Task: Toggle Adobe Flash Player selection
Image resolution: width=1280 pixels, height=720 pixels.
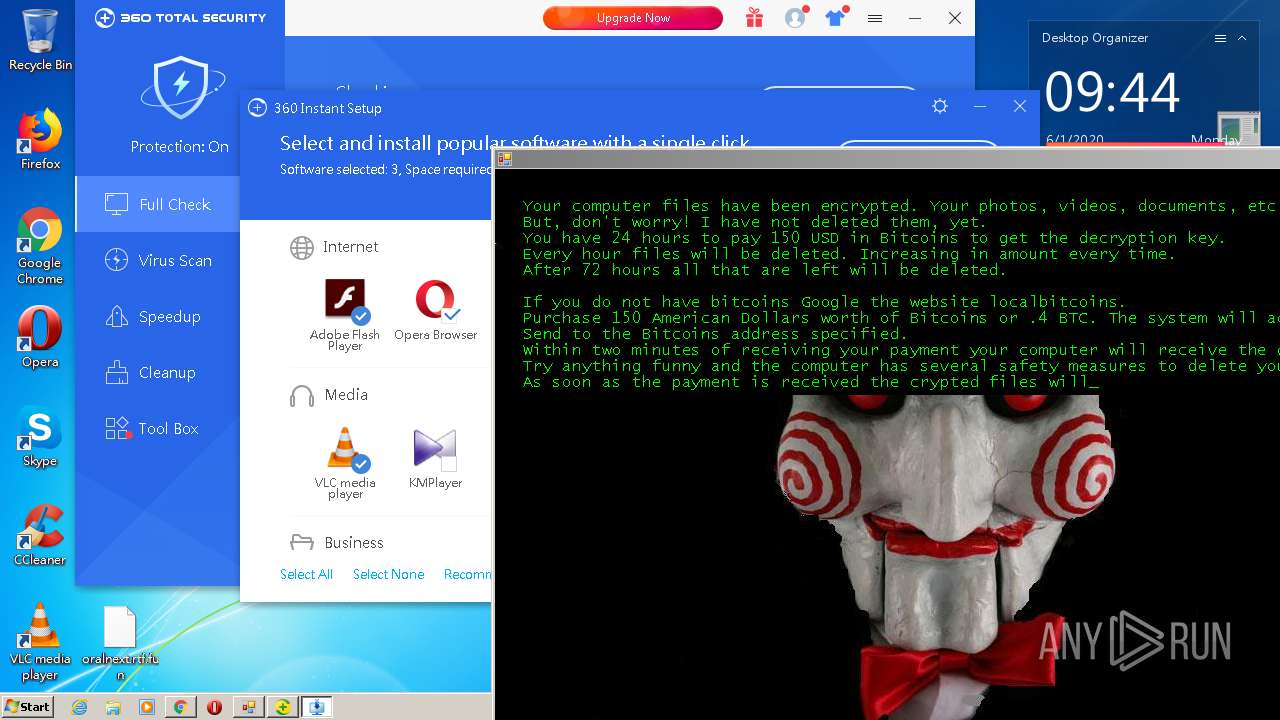Action: tap(345, 314)
